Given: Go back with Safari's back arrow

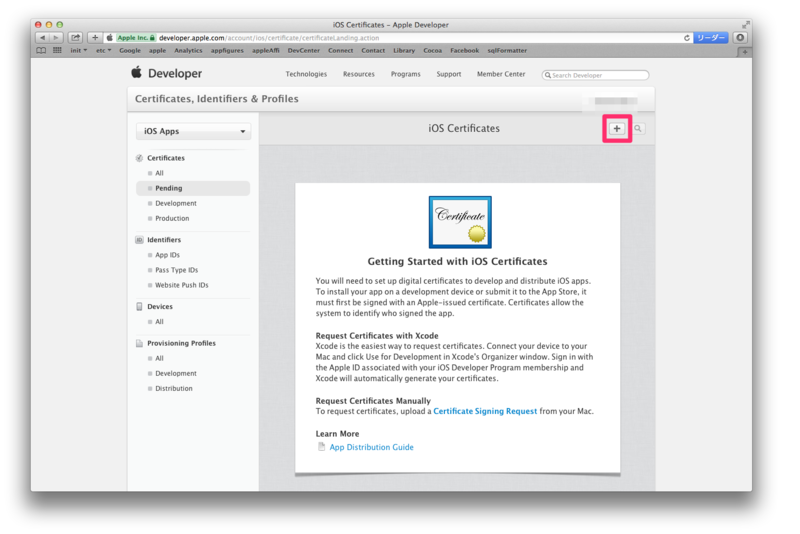Looking at the screenshot, I should click(x=42, y=38).
